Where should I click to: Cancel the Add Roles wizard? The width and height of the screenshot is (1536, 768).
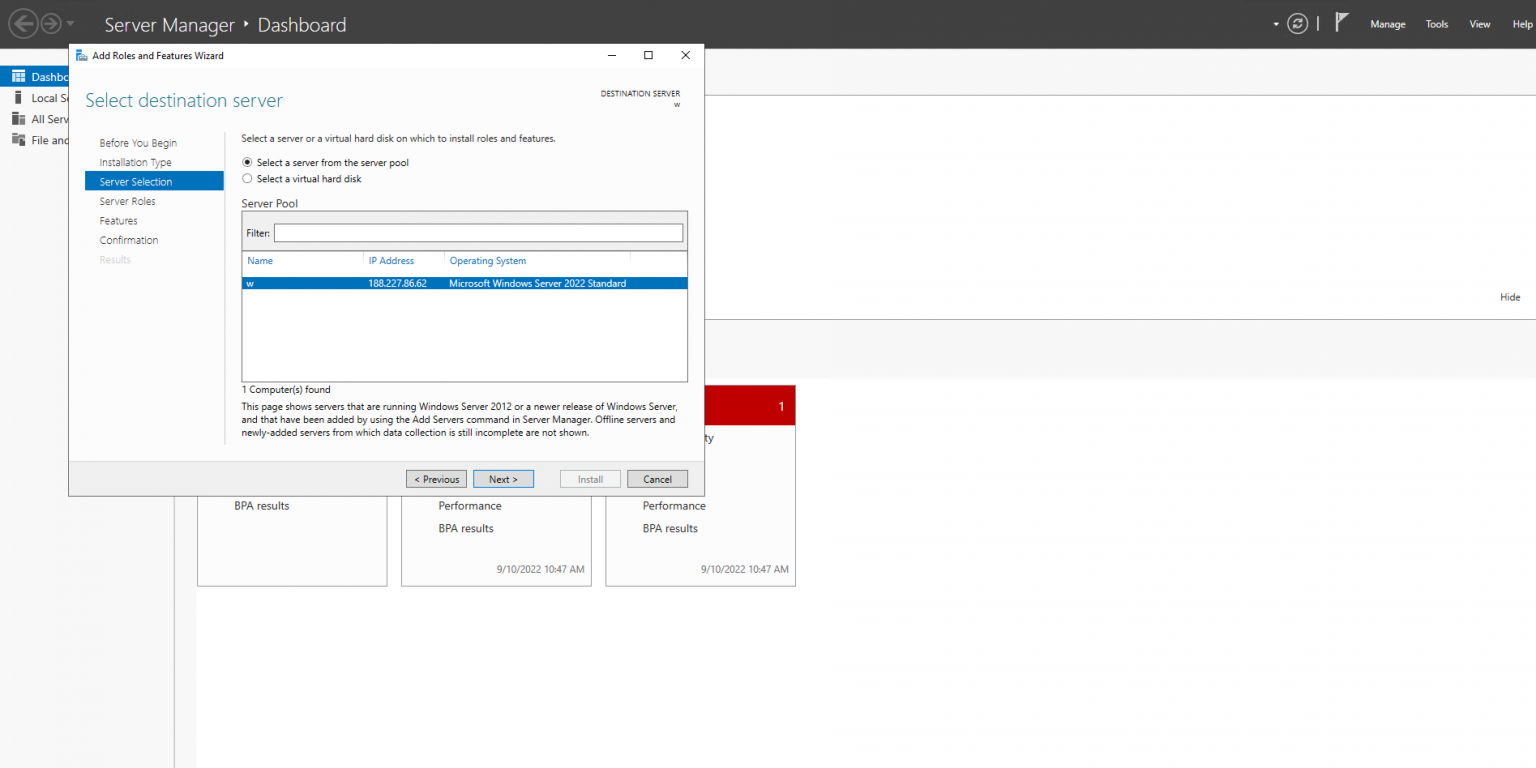click(657, 478)
